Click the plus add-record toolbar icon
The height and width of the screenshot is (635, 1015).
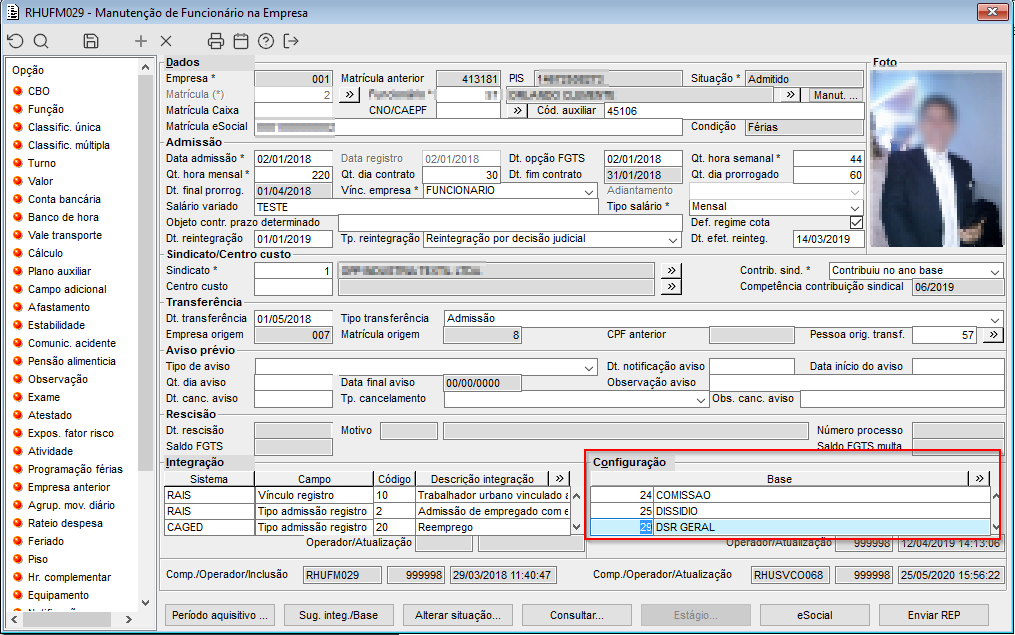pos(140,41)
